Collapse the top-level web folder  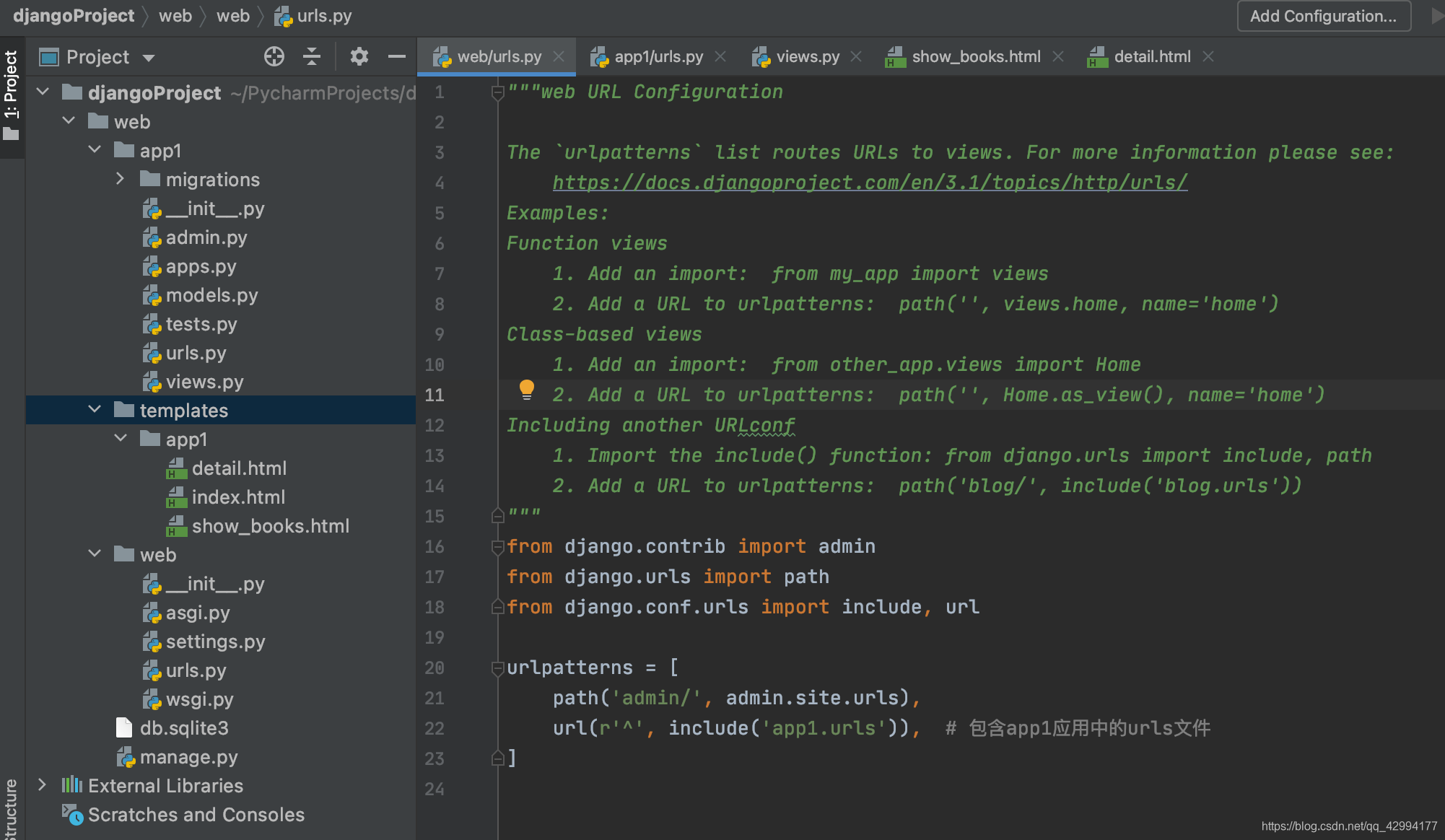click(69, 121)
